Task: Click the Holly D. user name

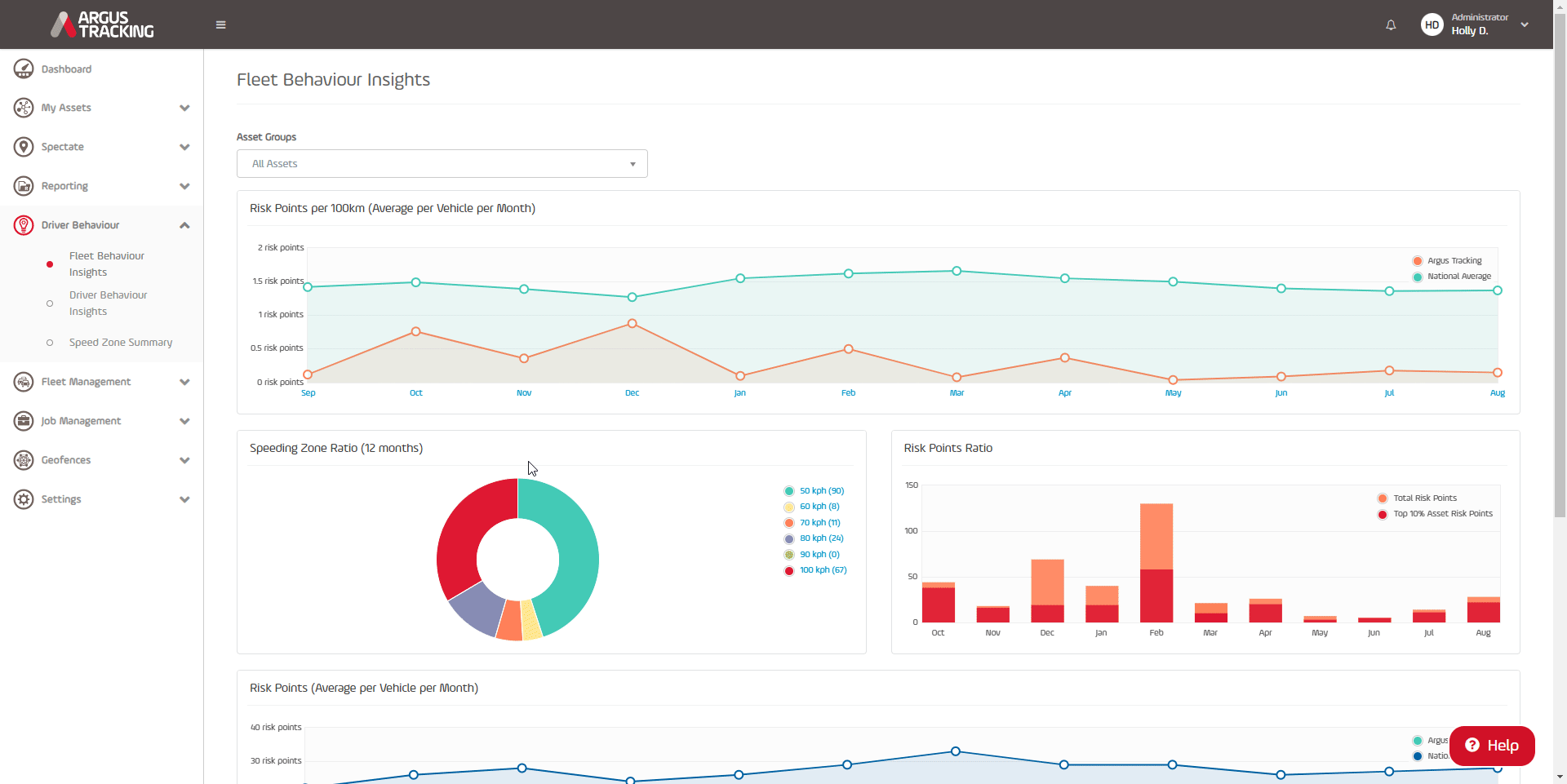Action: [1469, 31]
